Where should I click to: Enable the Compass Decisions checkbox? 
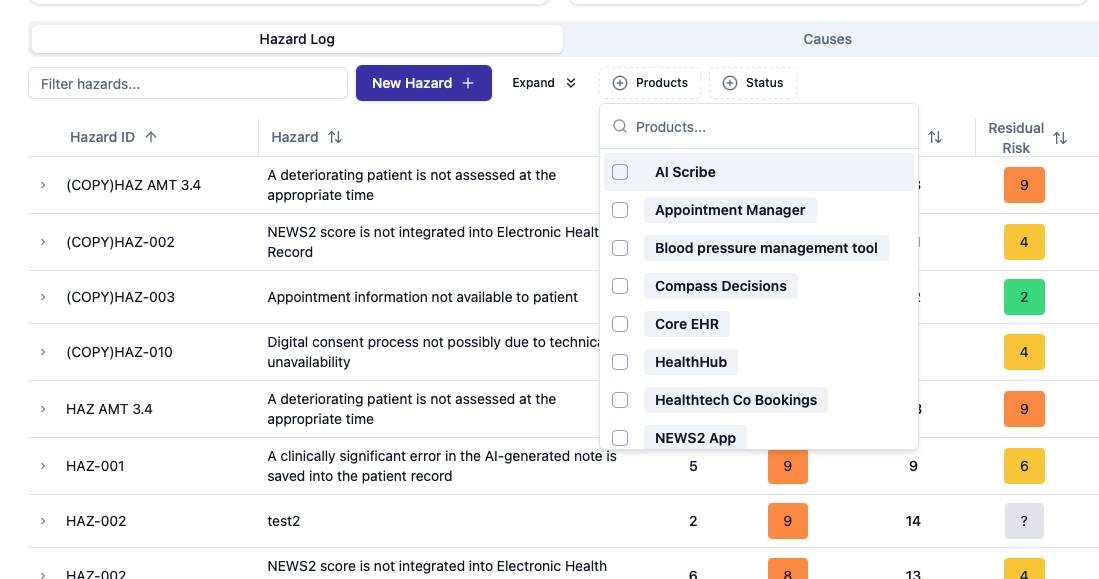tap(620, 285)
